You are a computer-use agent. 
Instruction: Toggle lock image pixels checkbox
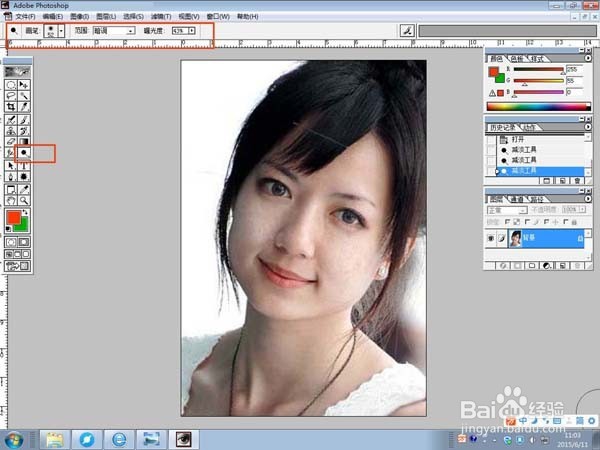click(527, 222)
